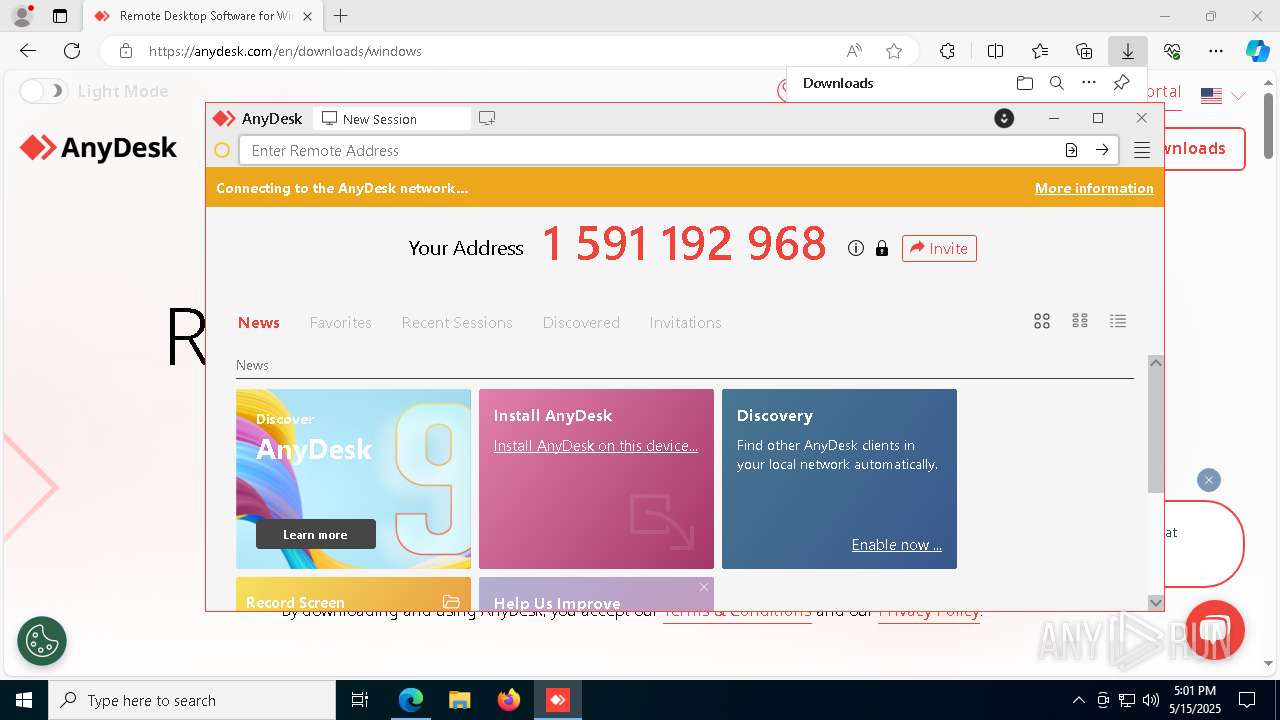Add page to favorites star
Image resolution: width=1280 pixels, height=720 pixels.
click(x=894, y=51)
